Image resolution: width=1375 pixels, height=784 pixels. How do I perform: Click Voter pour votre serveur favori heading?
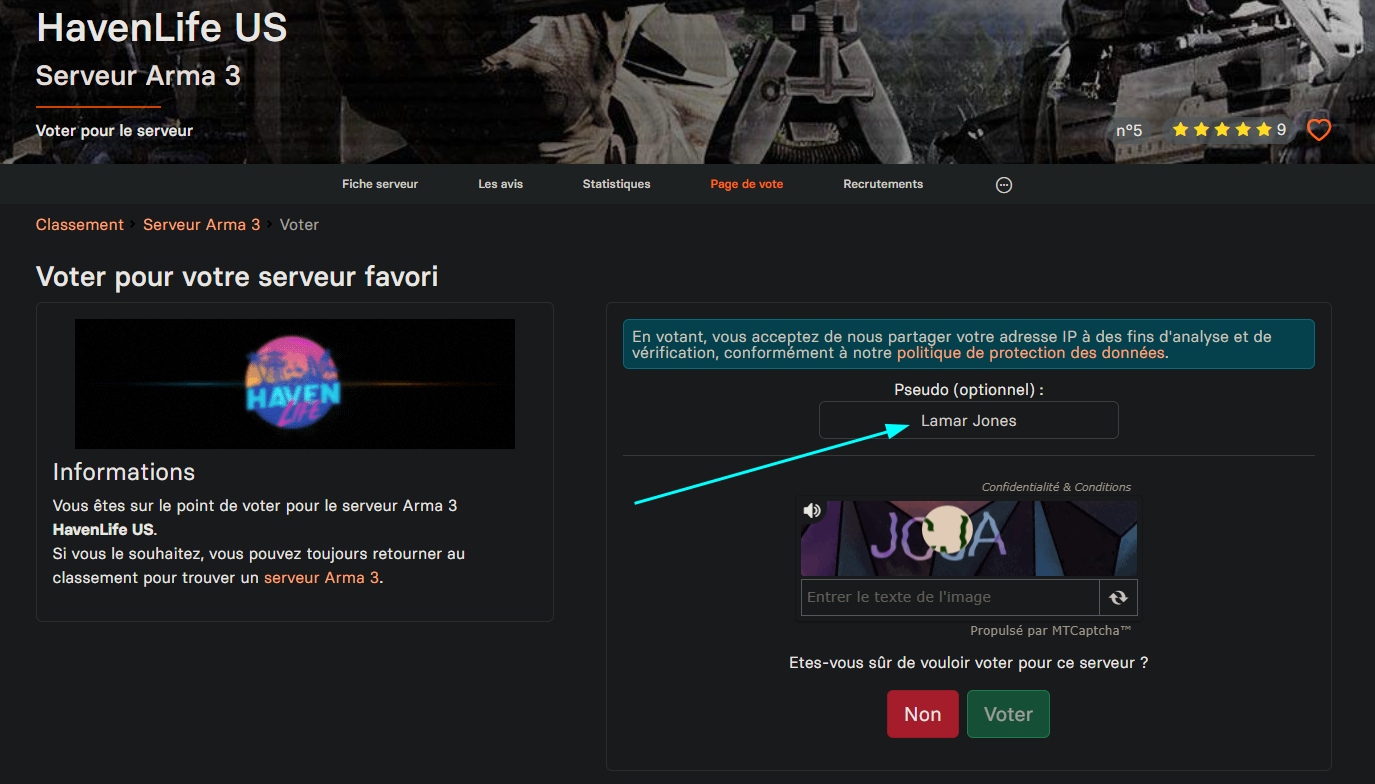[237, 277]
